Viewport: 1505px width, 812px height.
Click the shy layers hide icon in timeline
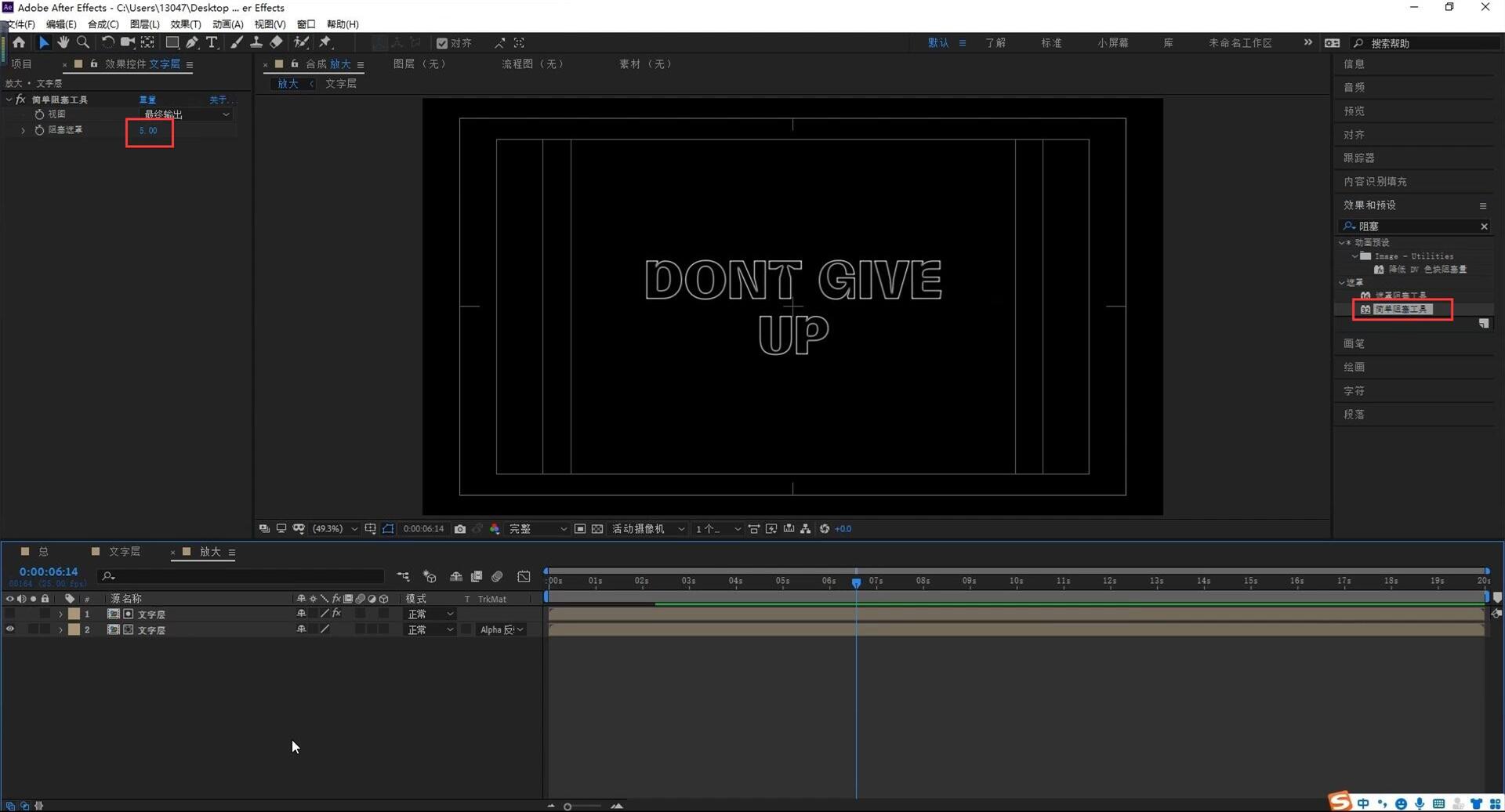[x=455, y=576]
